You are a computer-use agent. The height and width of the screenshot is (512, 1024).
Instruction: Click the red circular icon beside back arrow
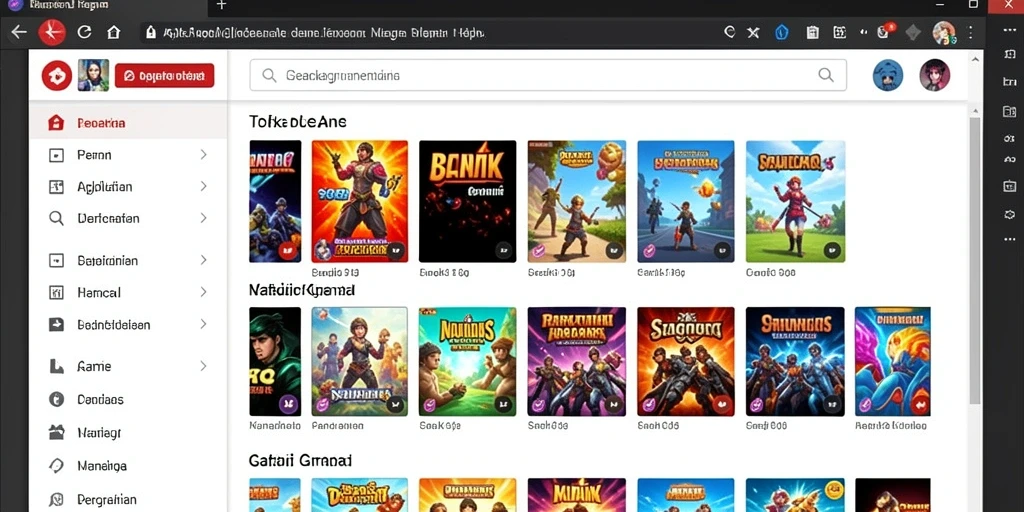click(x=52, y=32)
